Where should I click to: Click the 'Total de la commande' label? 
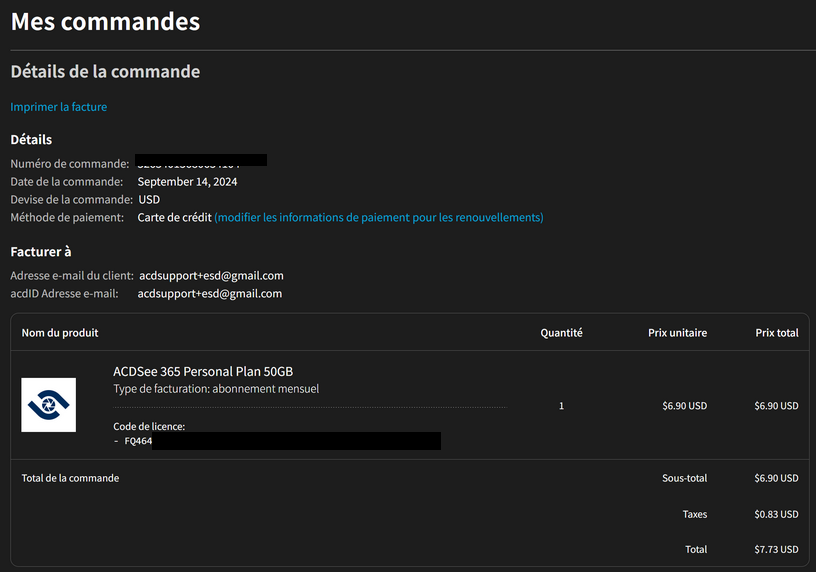click(70, 478)
